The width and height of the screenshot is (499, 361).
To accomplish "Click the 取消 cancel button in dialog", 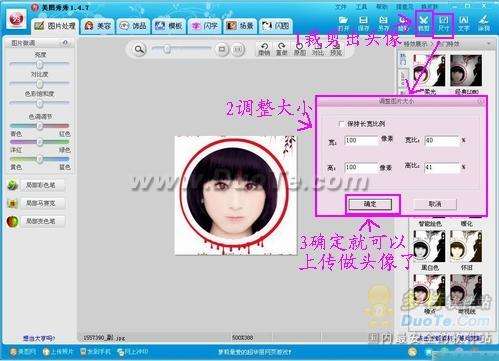I will pyautogui.click(x=435, y=204).
